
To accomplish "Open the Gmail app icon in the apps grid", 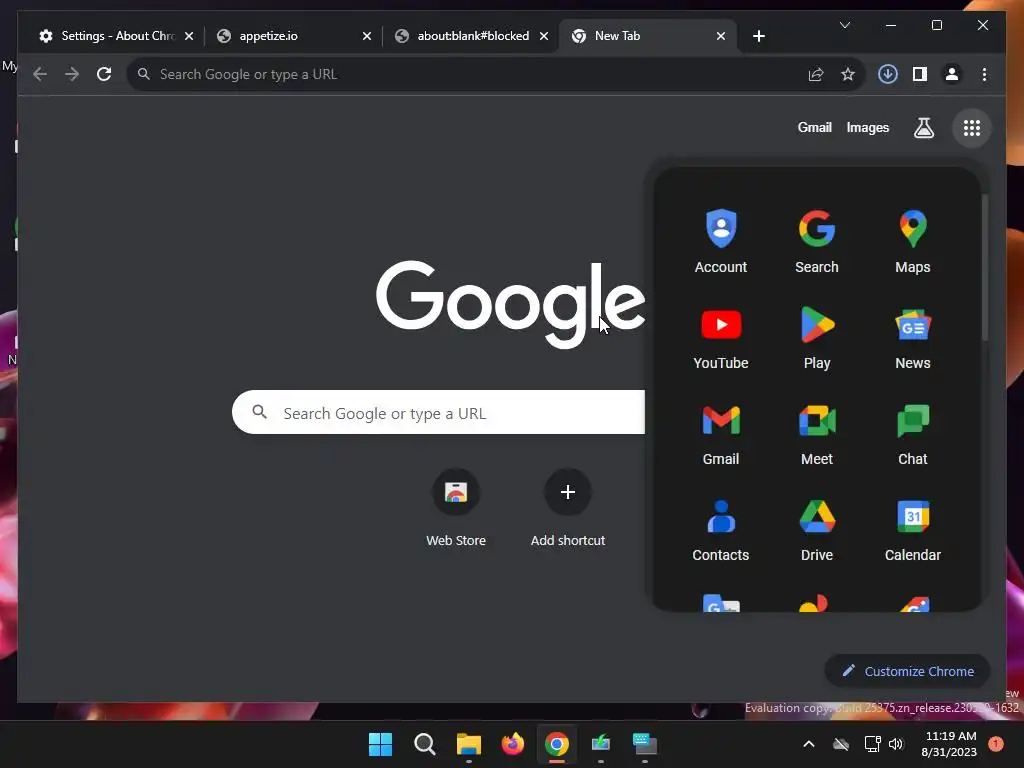I will point(720,433).
